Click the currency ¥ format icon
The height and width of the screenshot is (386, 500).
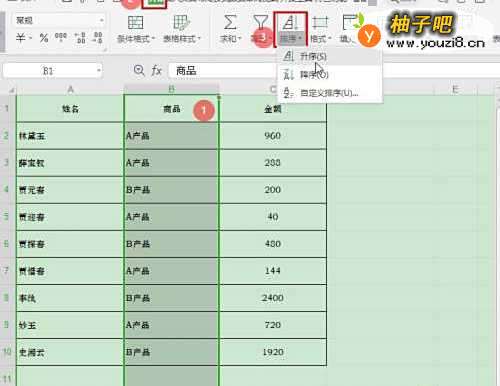point(21,38)
